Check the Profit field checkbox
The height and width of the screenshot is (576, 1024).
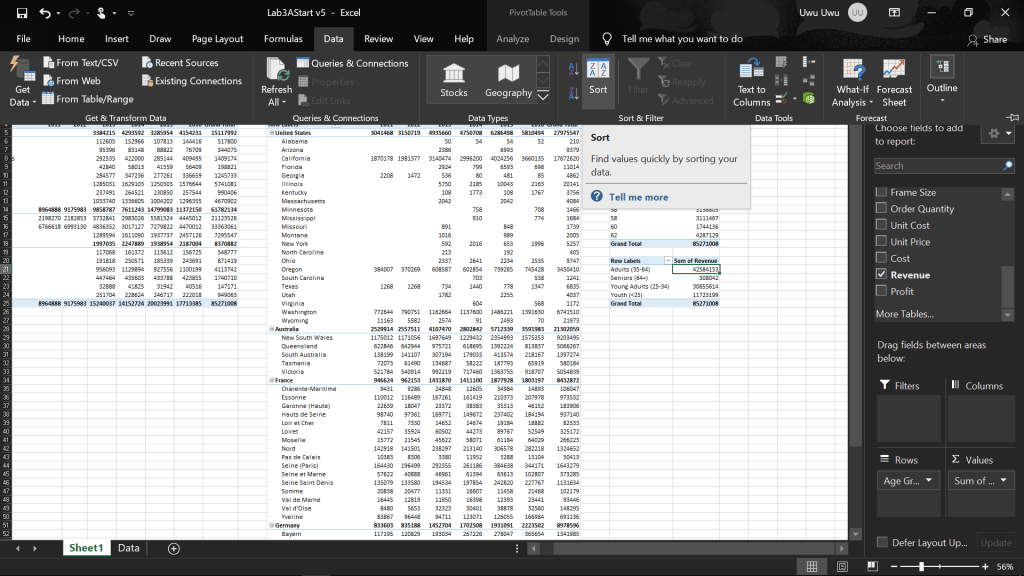click(x=881, y=291)
